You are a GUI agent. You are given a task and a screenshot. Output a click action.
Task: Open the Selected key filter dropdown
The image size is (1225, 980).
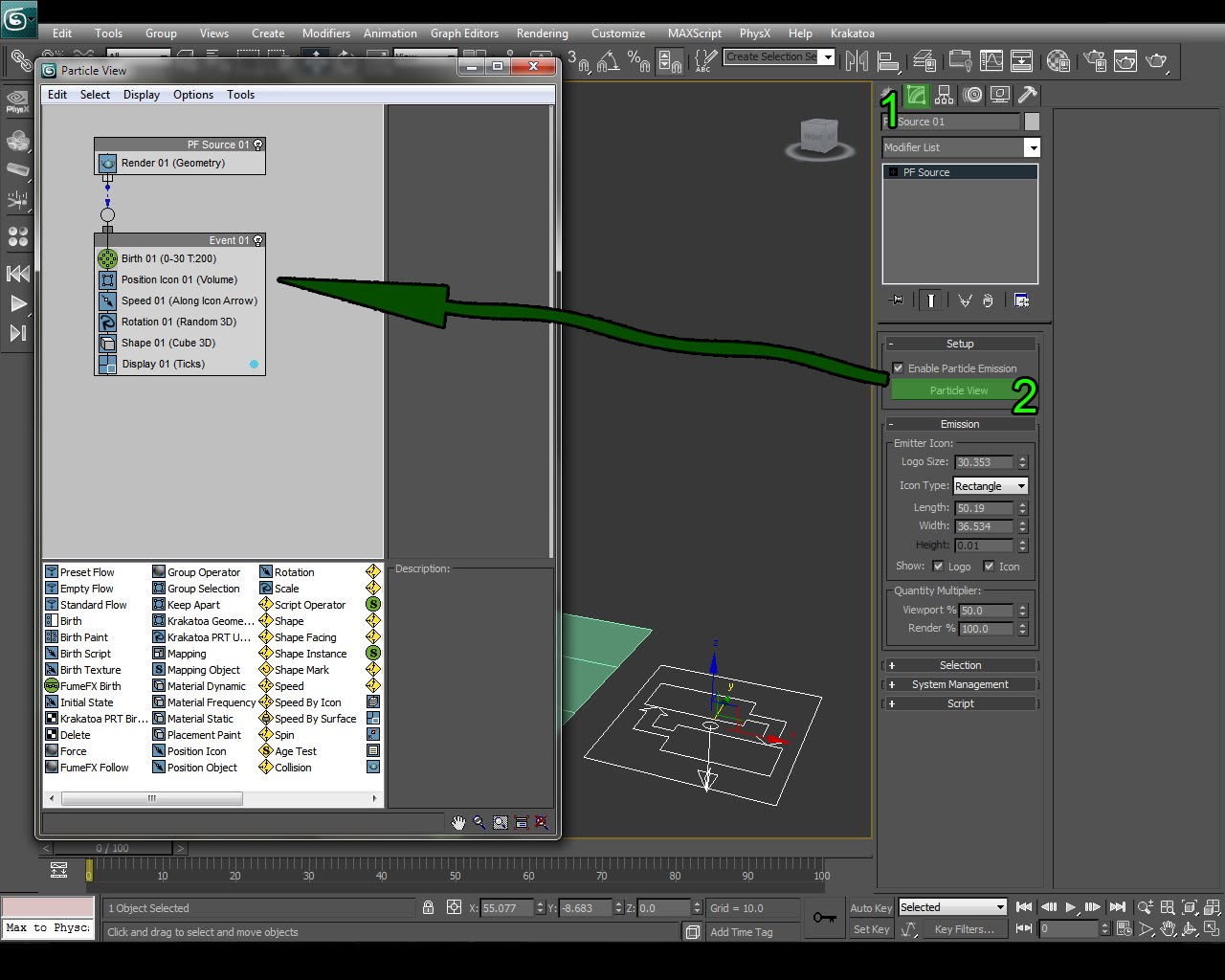952,907
